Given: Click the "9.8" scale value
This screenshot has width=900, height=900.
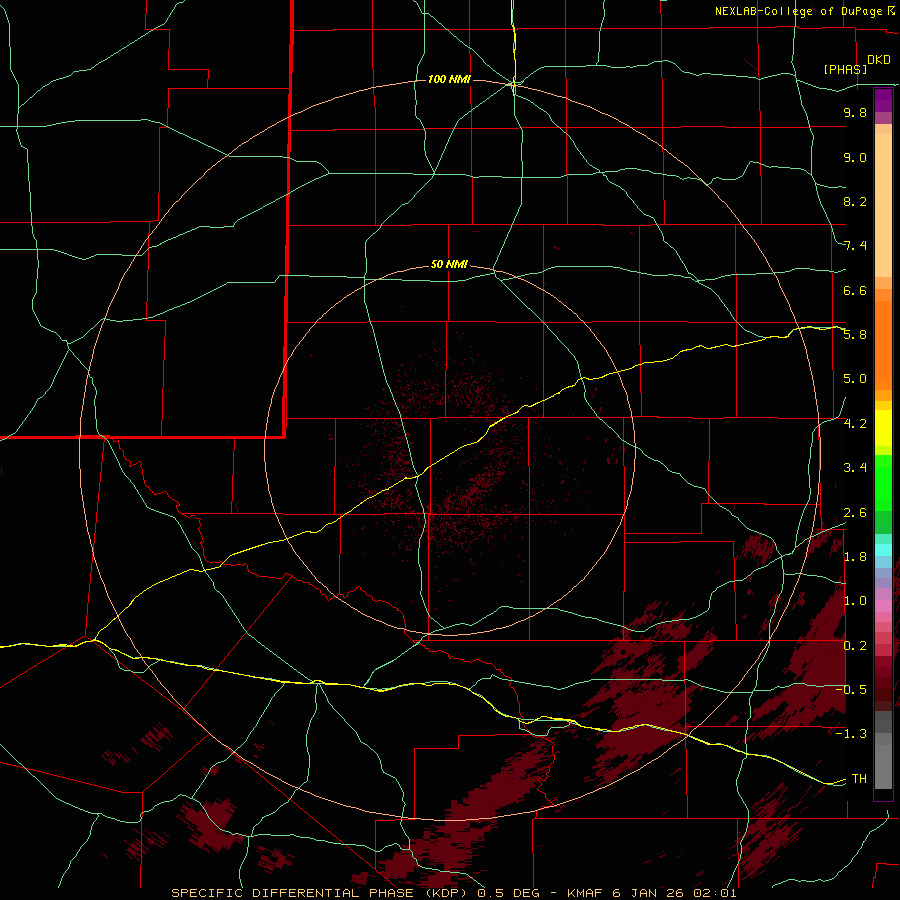Looking at the screenshot, I should pyautogui.click(x=855, y=112).
